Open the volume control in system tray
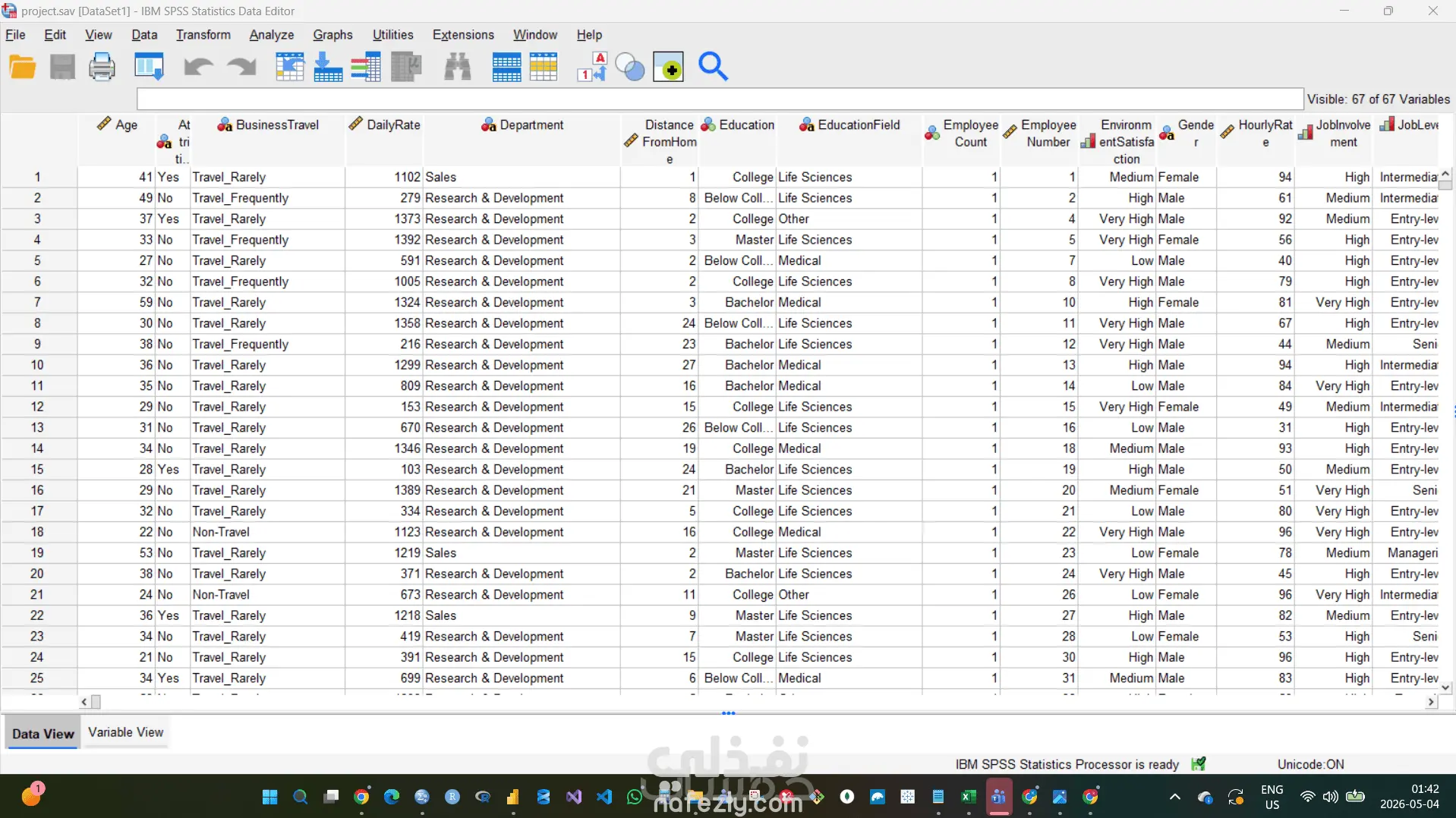Screen dimensions: 1456x818 [x=1330, y=797]
